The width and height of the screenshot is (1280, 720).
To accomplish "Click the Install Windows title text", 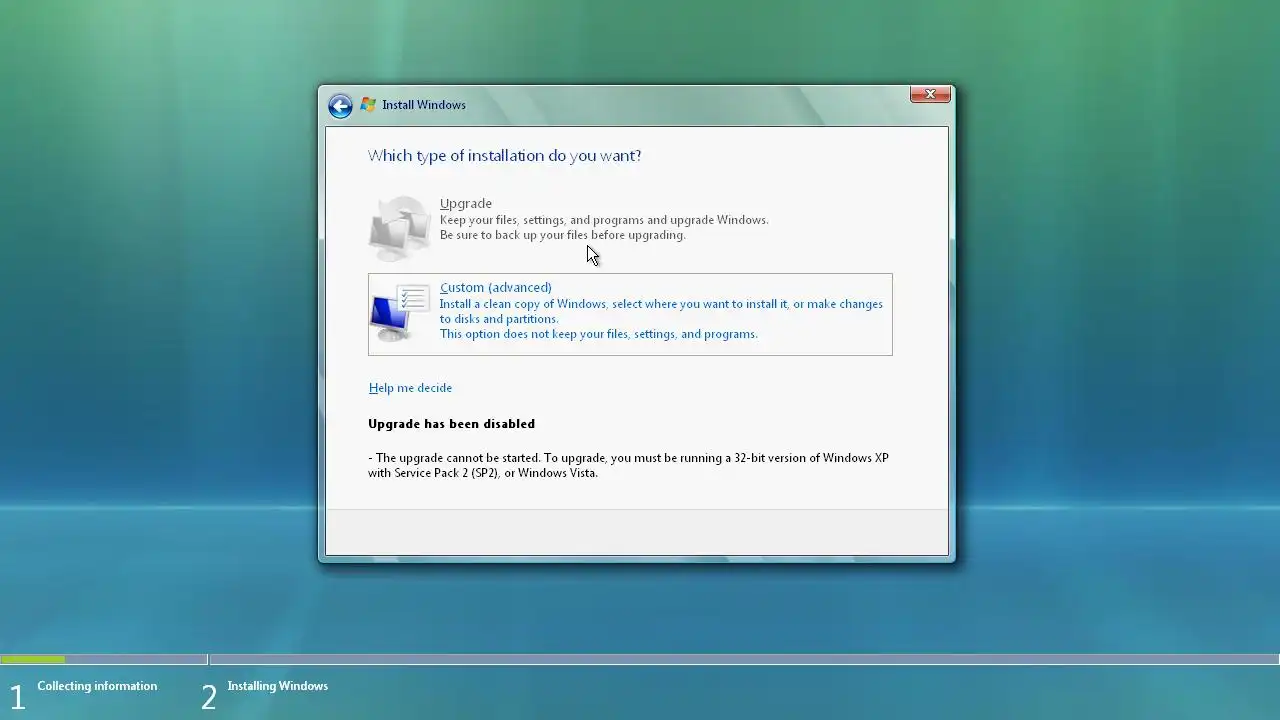I will [424, 105].
